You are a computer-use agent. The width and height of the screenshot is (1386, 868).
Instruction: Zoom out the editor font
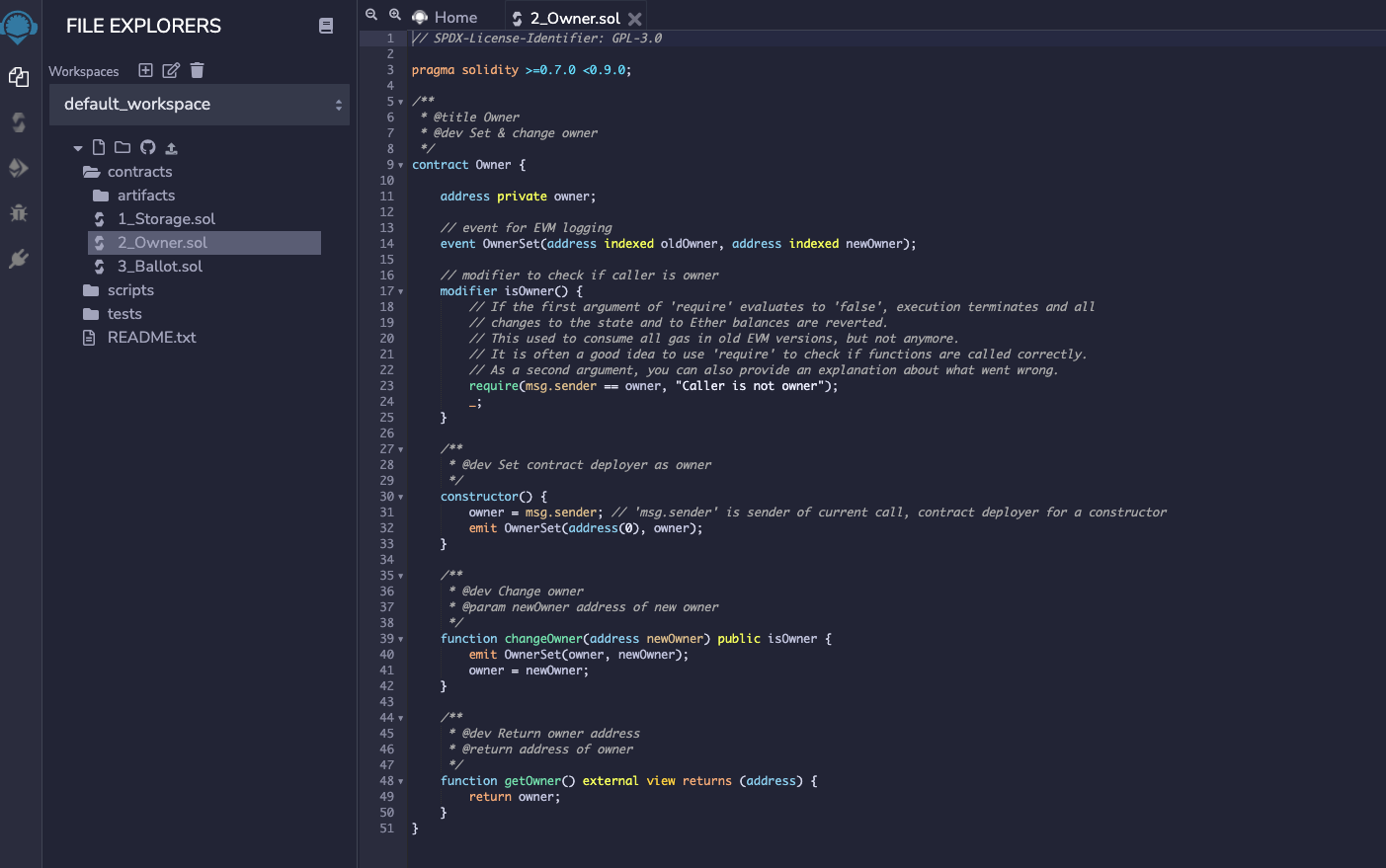371,15
